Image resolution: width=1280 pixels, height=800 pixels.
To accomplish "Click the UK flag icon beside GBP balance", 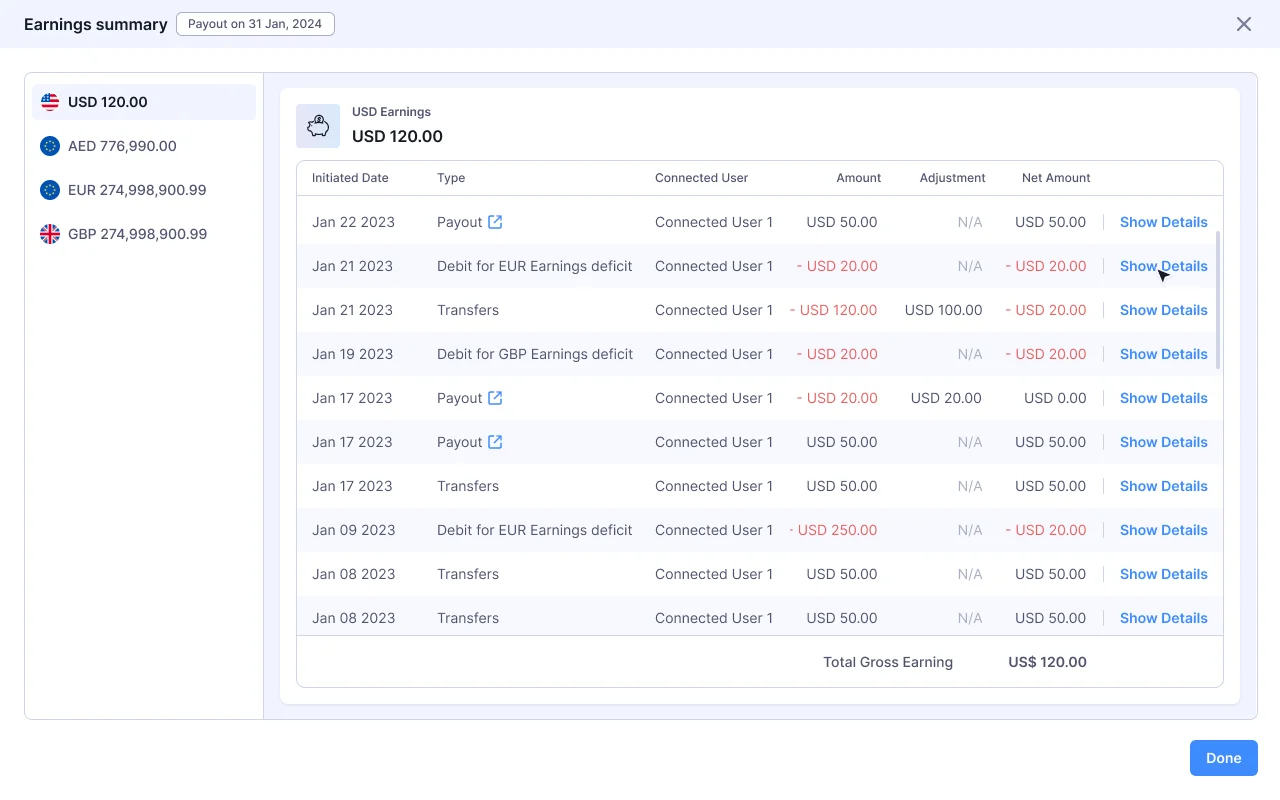I will (x=50, y=234).
